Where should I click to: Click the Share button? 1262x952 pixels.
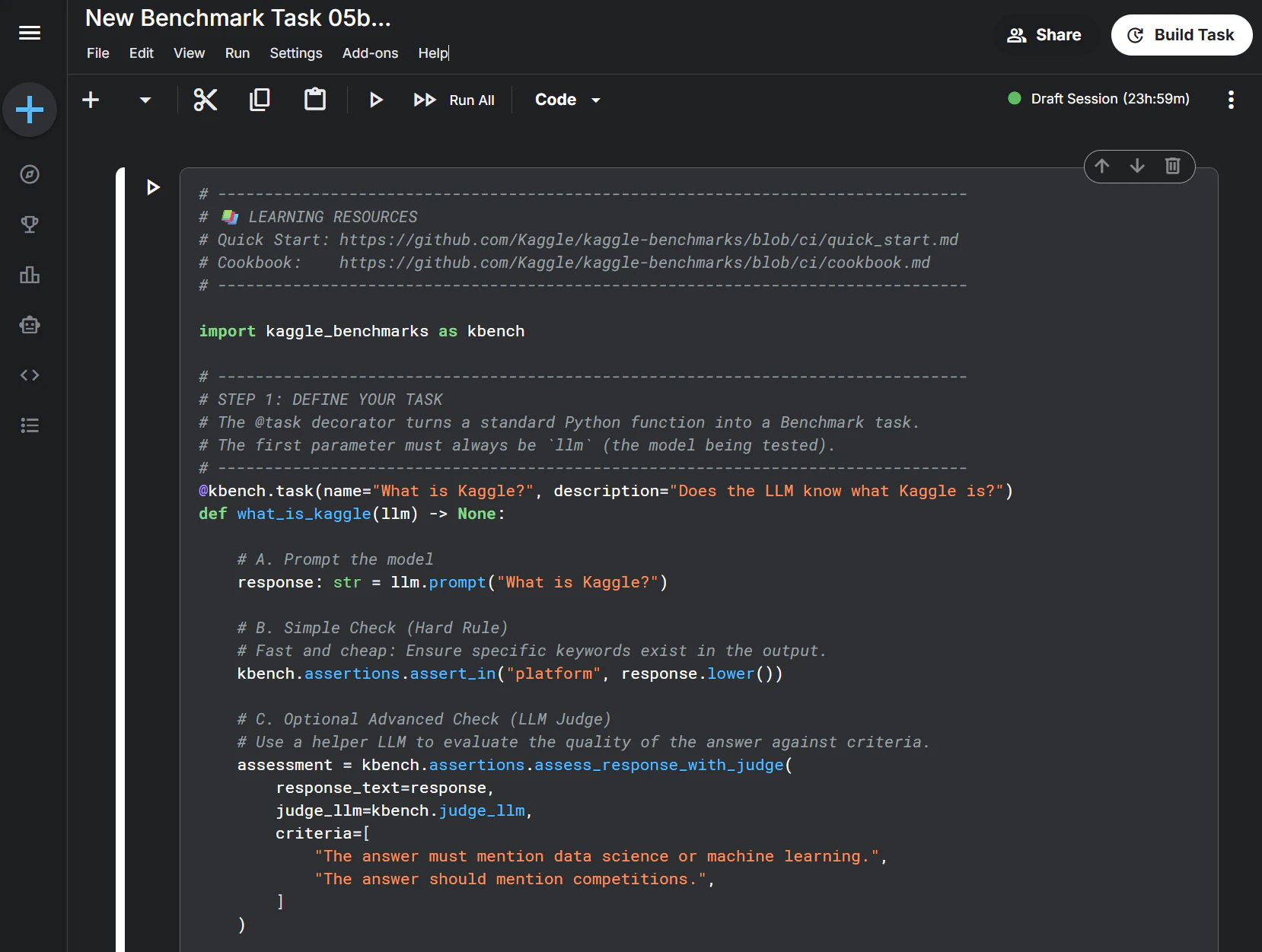(x=1044, y=35)
